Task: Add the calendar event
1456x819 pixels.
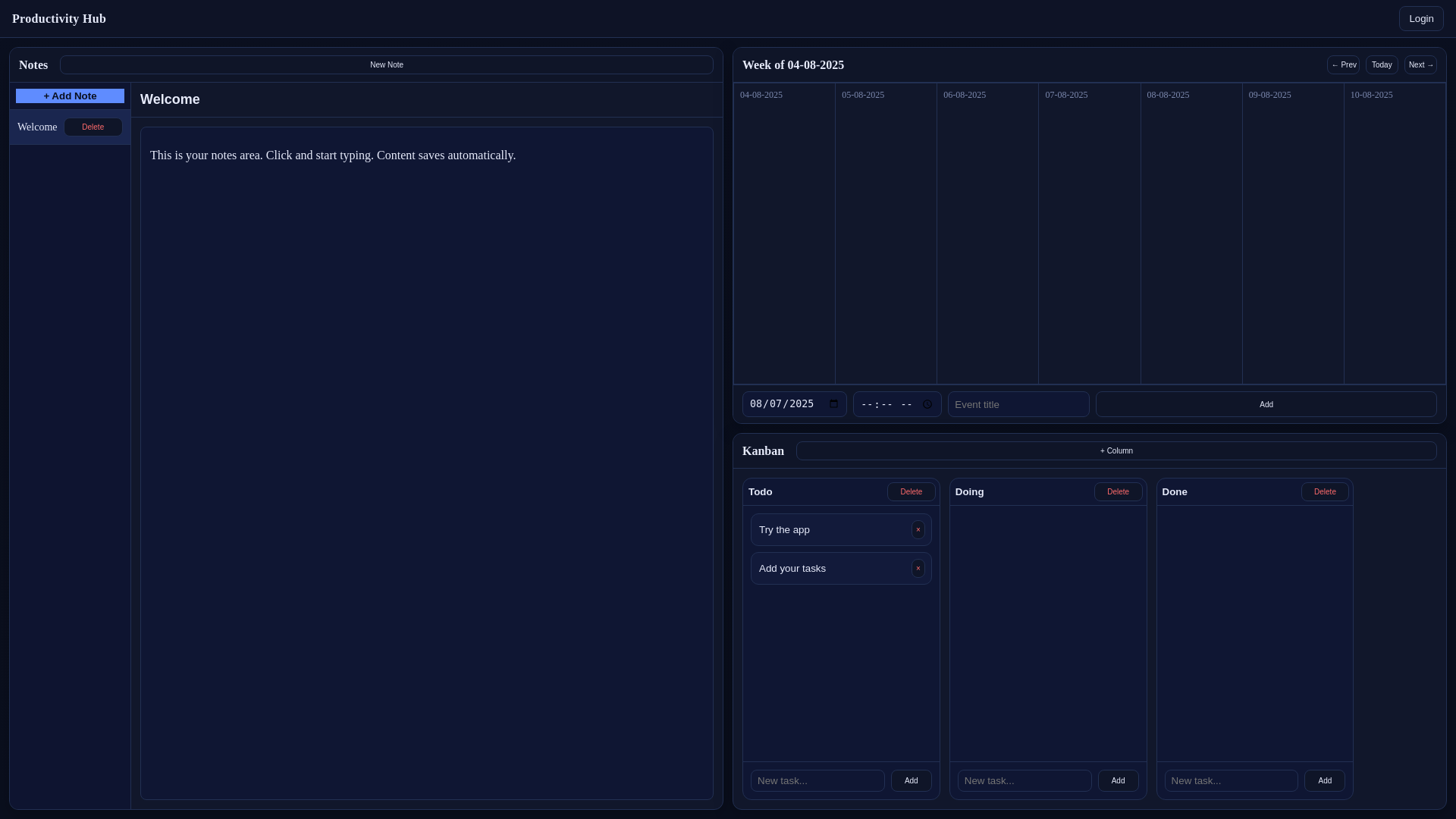Action: pos(1266,404)
